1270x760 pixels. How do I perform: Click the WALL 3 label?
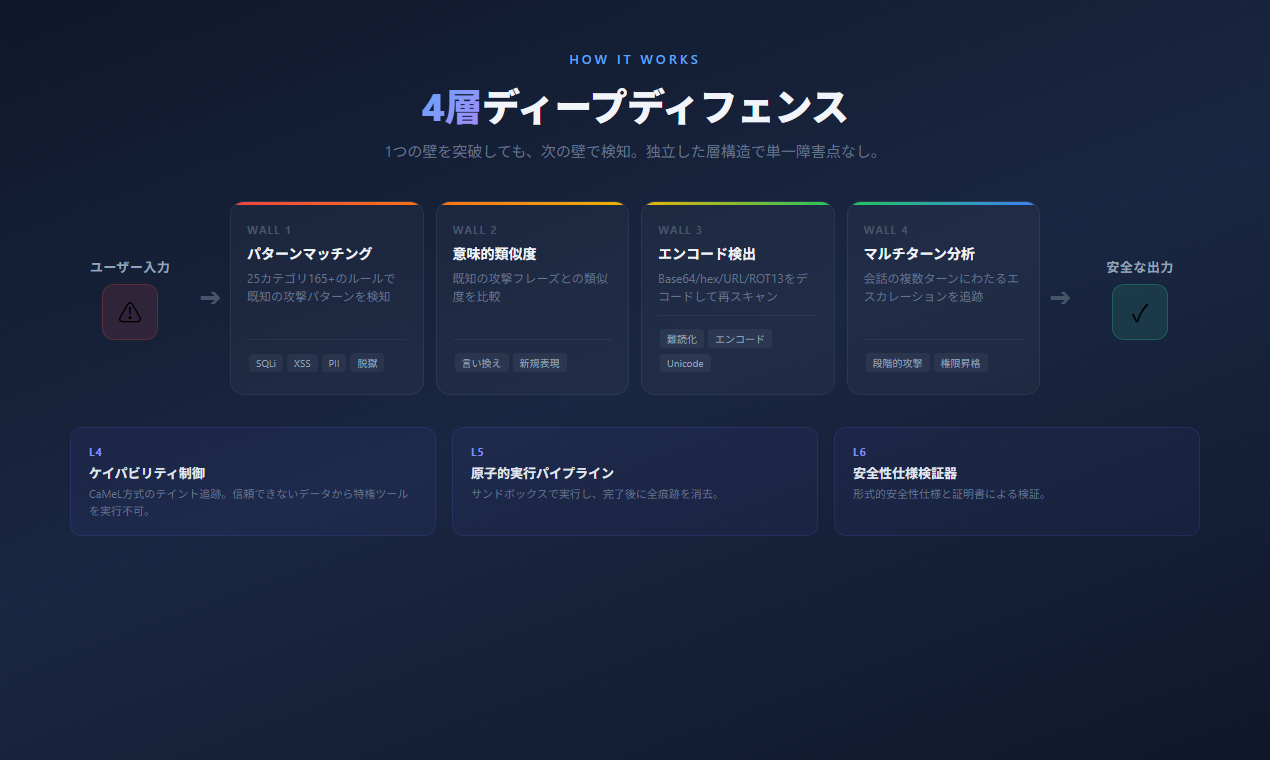680,230
